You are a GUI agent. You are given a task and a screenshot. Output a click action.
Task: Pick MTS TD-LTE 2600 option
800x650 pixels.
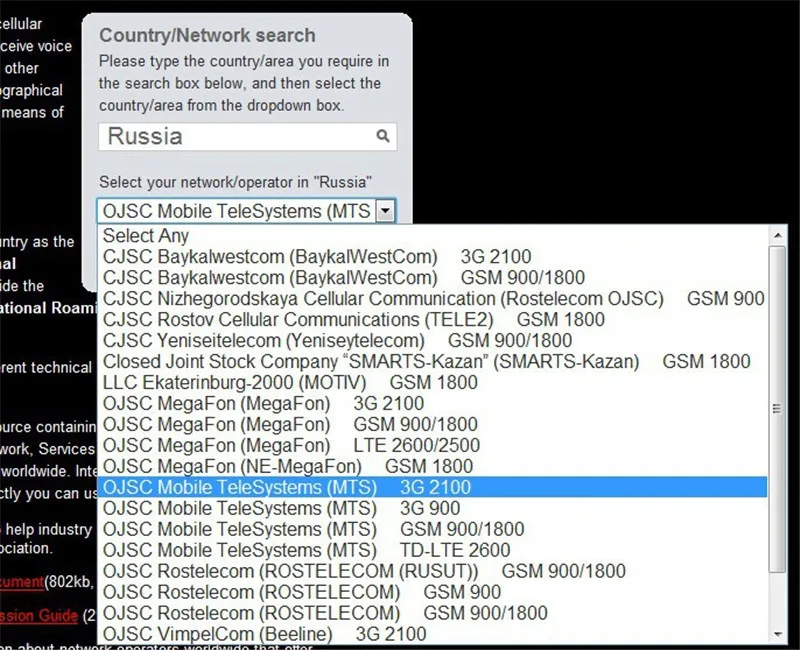point(432,549)
